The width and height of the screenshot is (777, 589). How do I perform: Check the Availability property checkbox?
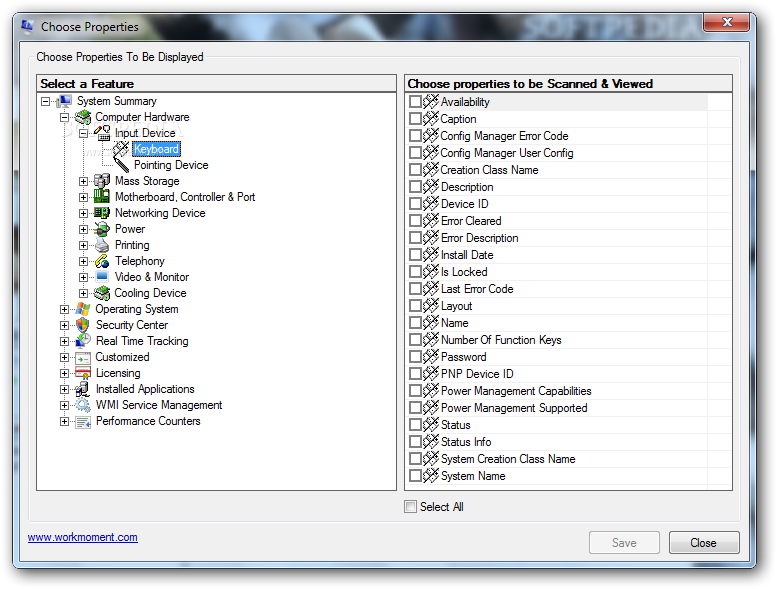(x=415, y=102)
